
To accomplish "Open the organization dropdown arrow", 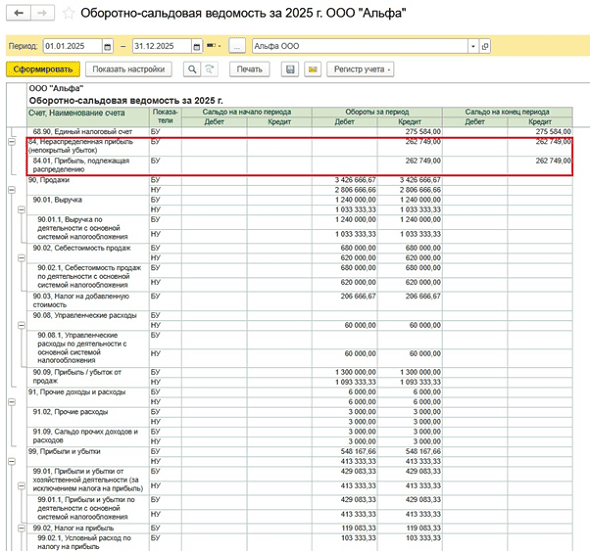I will point(473,46).
